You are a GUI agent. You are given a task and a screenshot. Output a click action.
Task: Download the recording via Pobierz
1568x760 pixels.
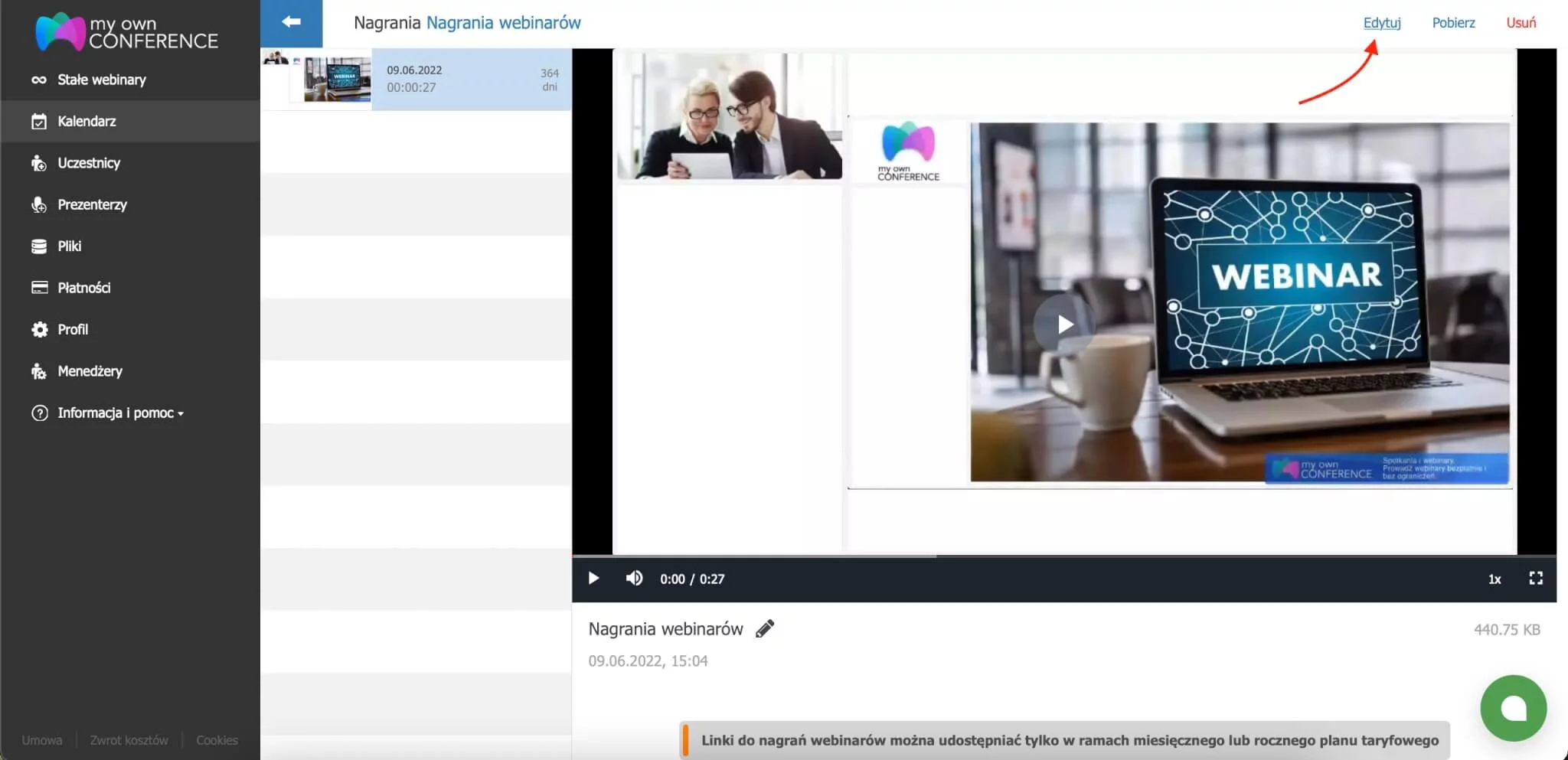pyautogui.click(x=1452, y=22)
